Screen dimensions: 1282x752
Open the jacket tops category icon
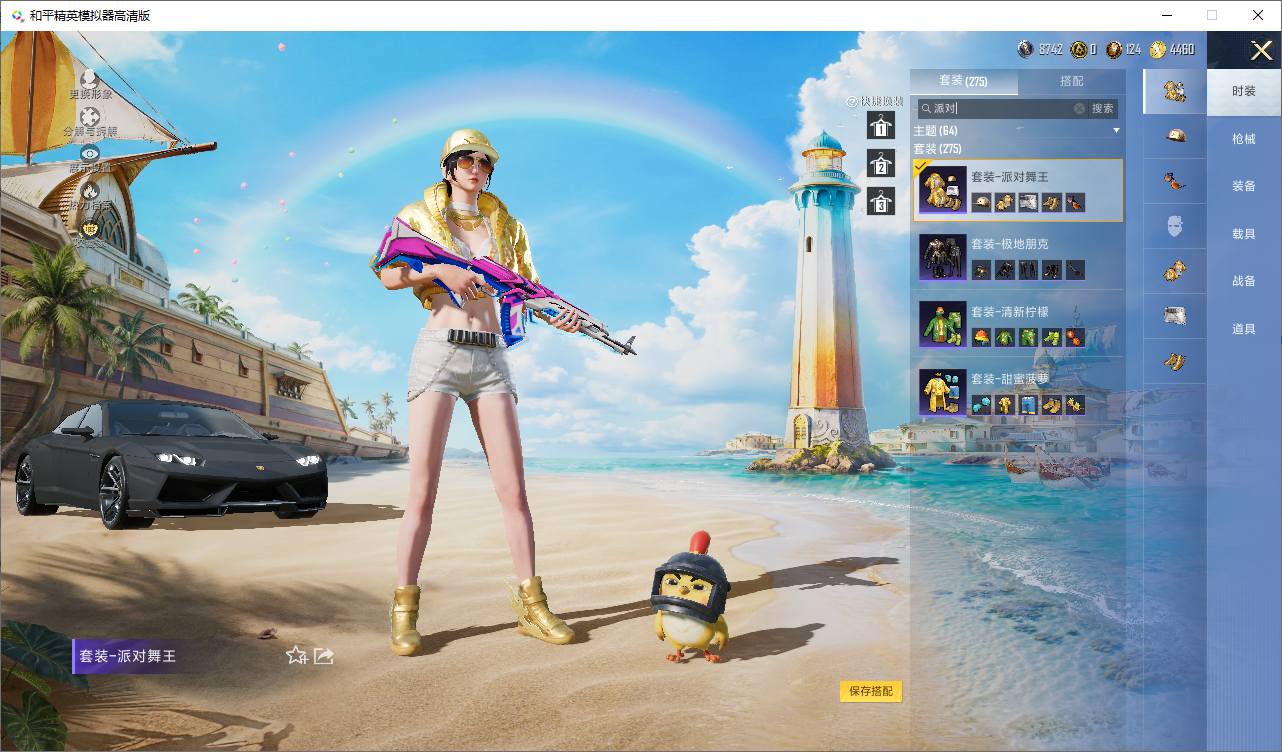(1175, 270)
